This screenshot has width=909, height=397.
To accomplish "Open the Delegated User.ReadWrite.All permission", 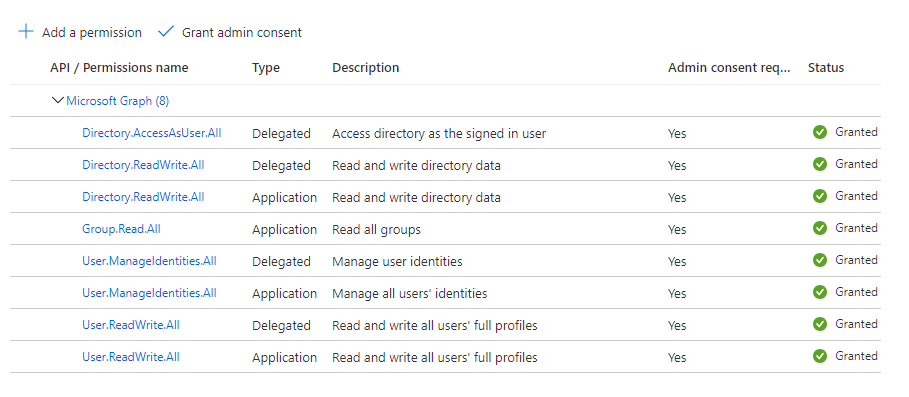I will click(x=131, y=325).
